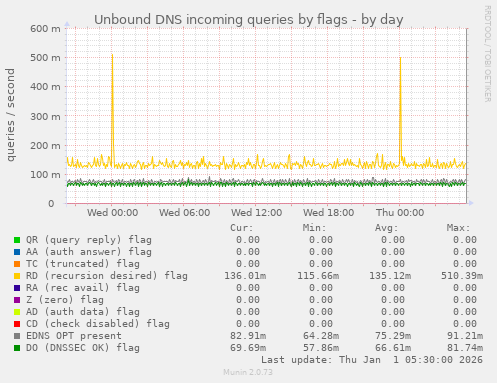Click the 'QR (query reply) flag' label
Viewport: 497px width, 383px height.
point(89,240)
